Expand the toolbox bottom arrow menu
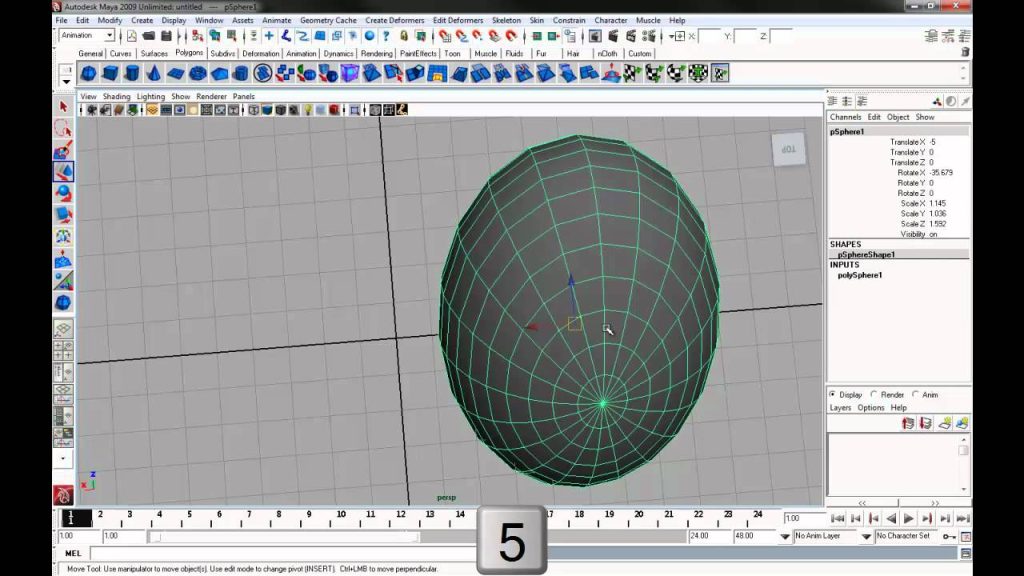This screenshot has height=576, width=1024. (x=63, y=458)
